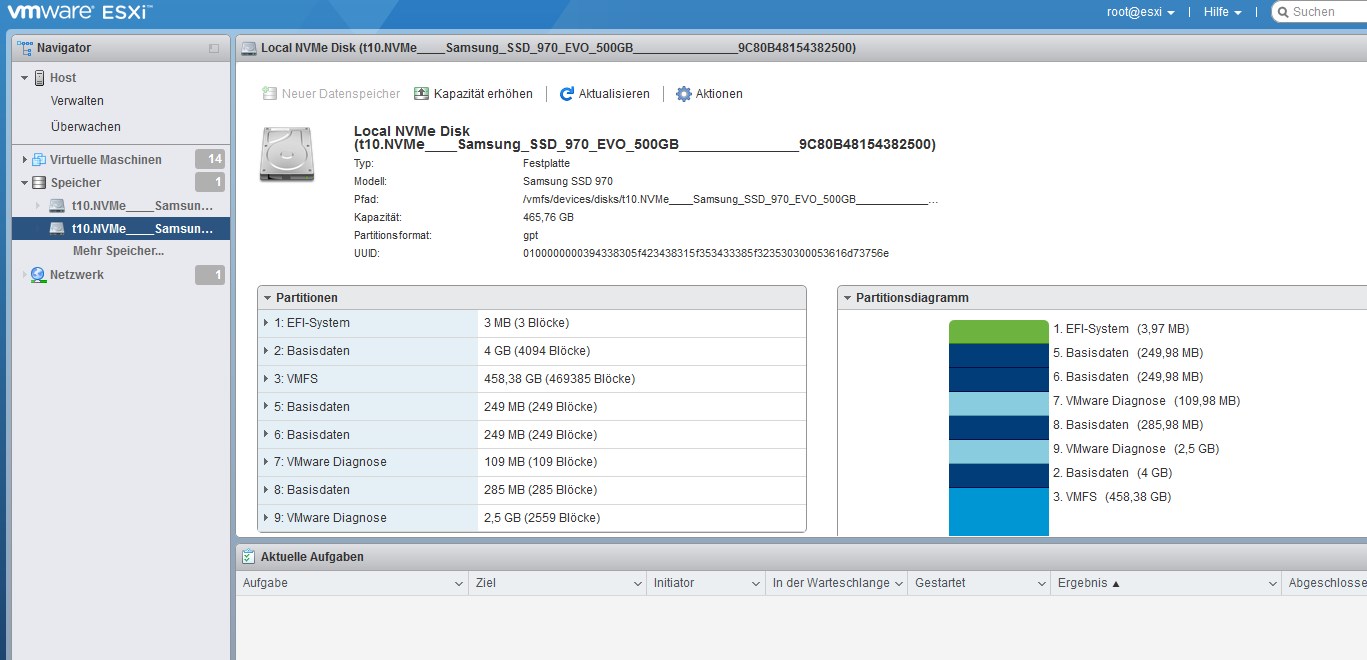Screen dimensions: 1367x660
Task: Open the Aufgabe column dropdown arrow
Action: coord(459,583)
